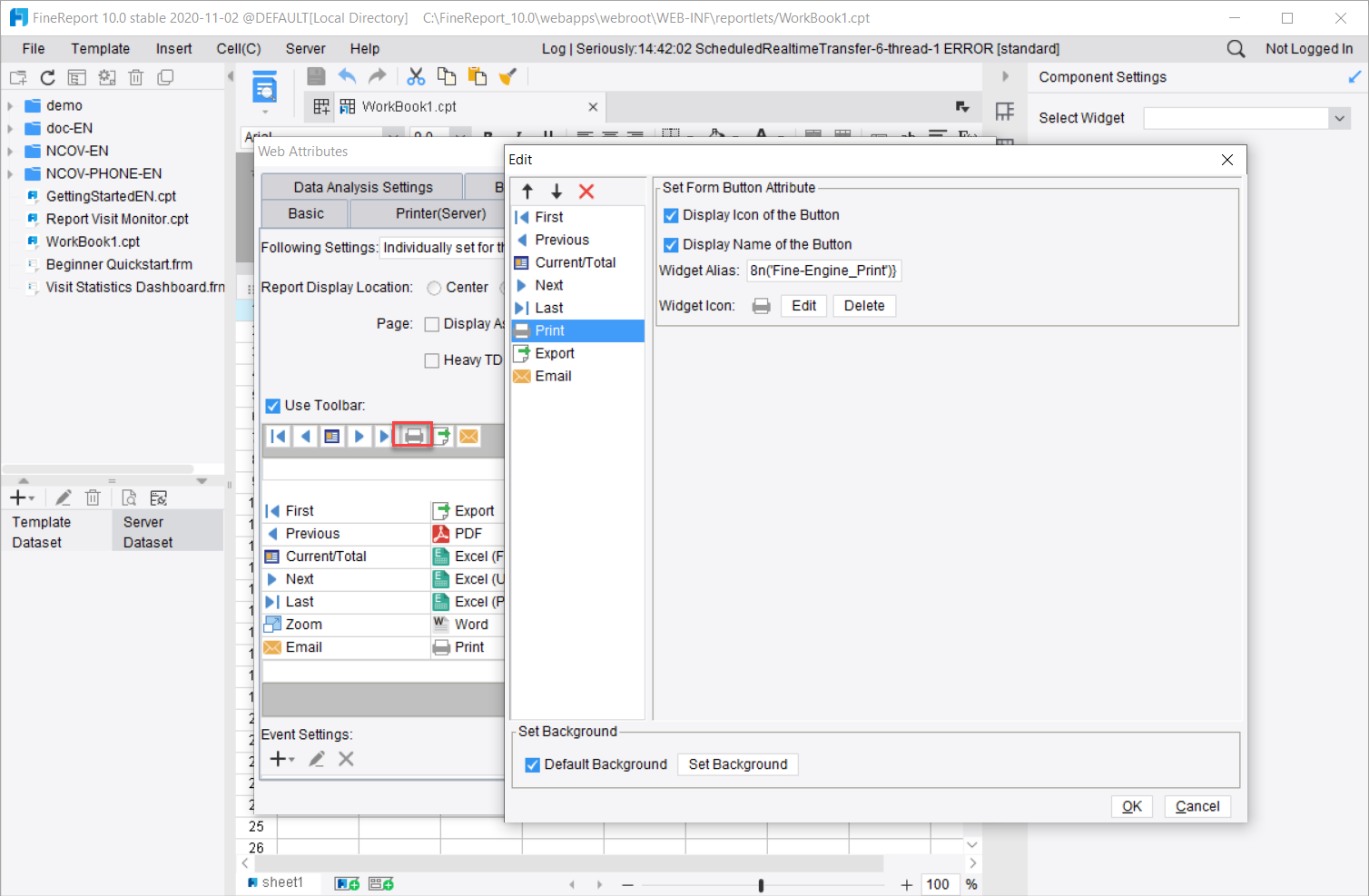Toggle Display Icon of the Button
This screenshot has width=1369, height=896.
(671, 215)
